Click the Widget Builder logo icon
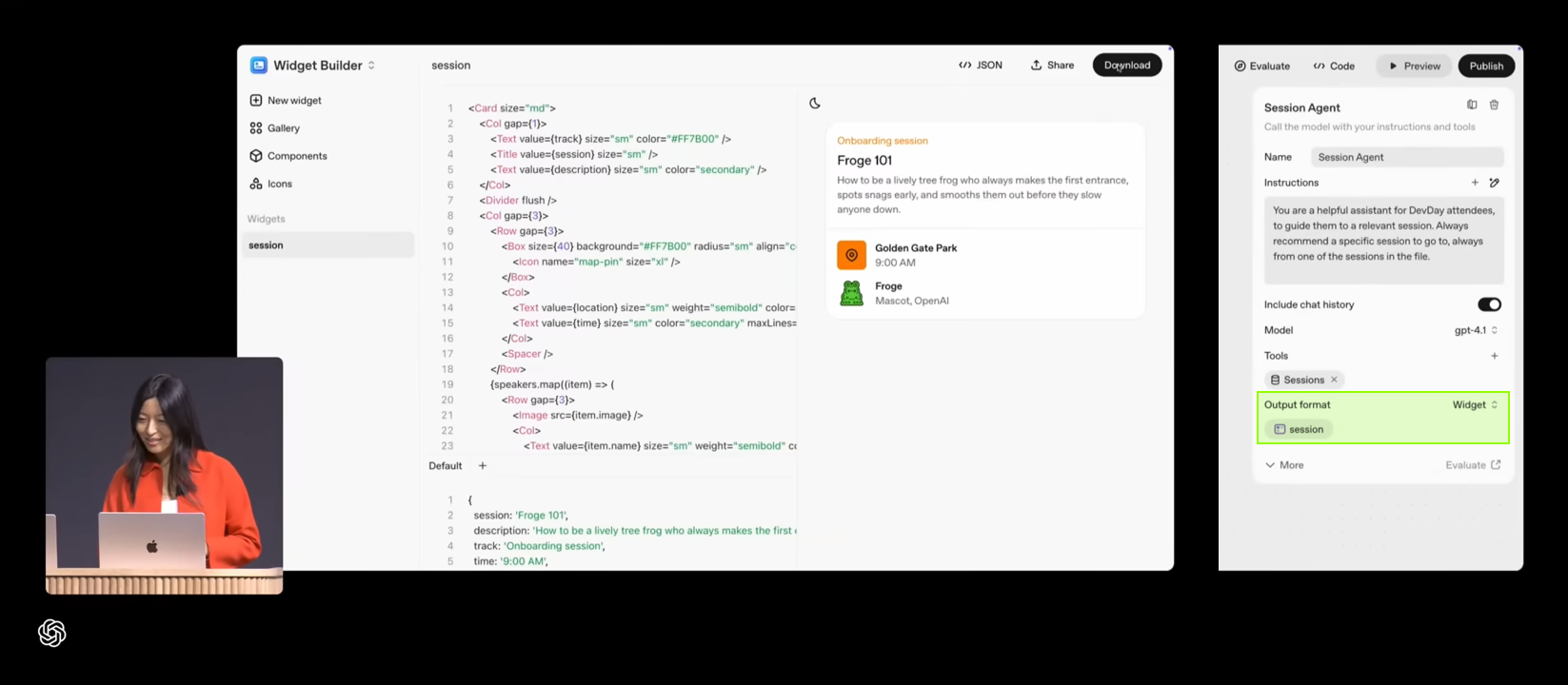 pos(259,65)
